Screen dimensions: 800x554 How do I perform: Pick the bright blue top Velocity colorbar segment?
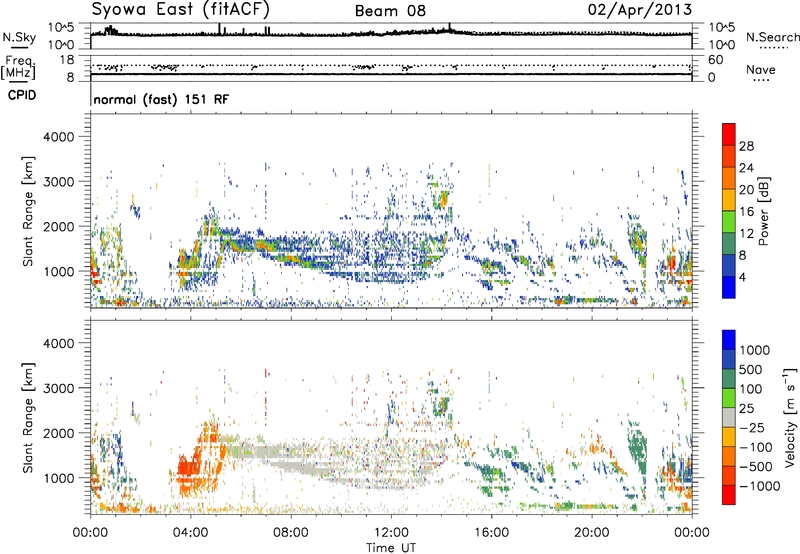[729, 340]
